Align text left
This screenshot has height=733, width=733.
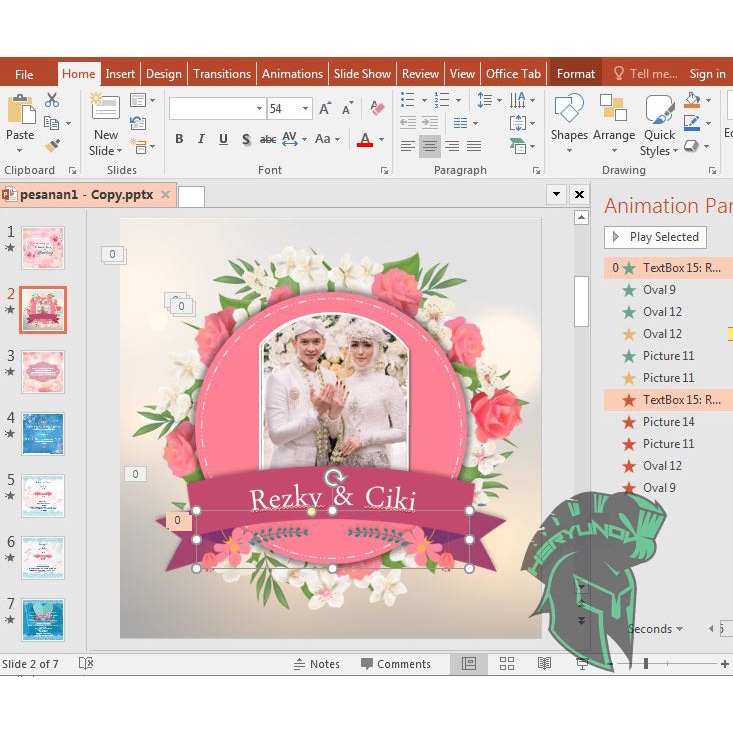(408, 146)
